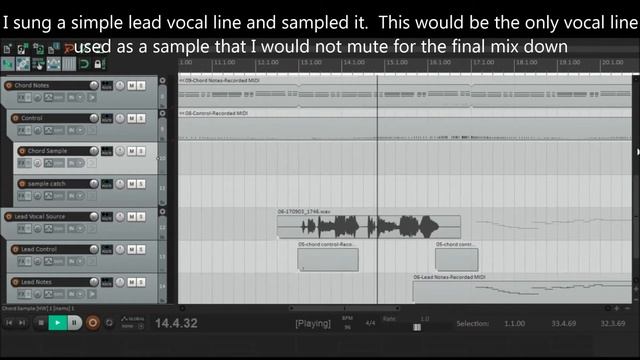Mute the Lead Notes track
The width and height of the screenshot is (640, 360).
tap(131, 282)
